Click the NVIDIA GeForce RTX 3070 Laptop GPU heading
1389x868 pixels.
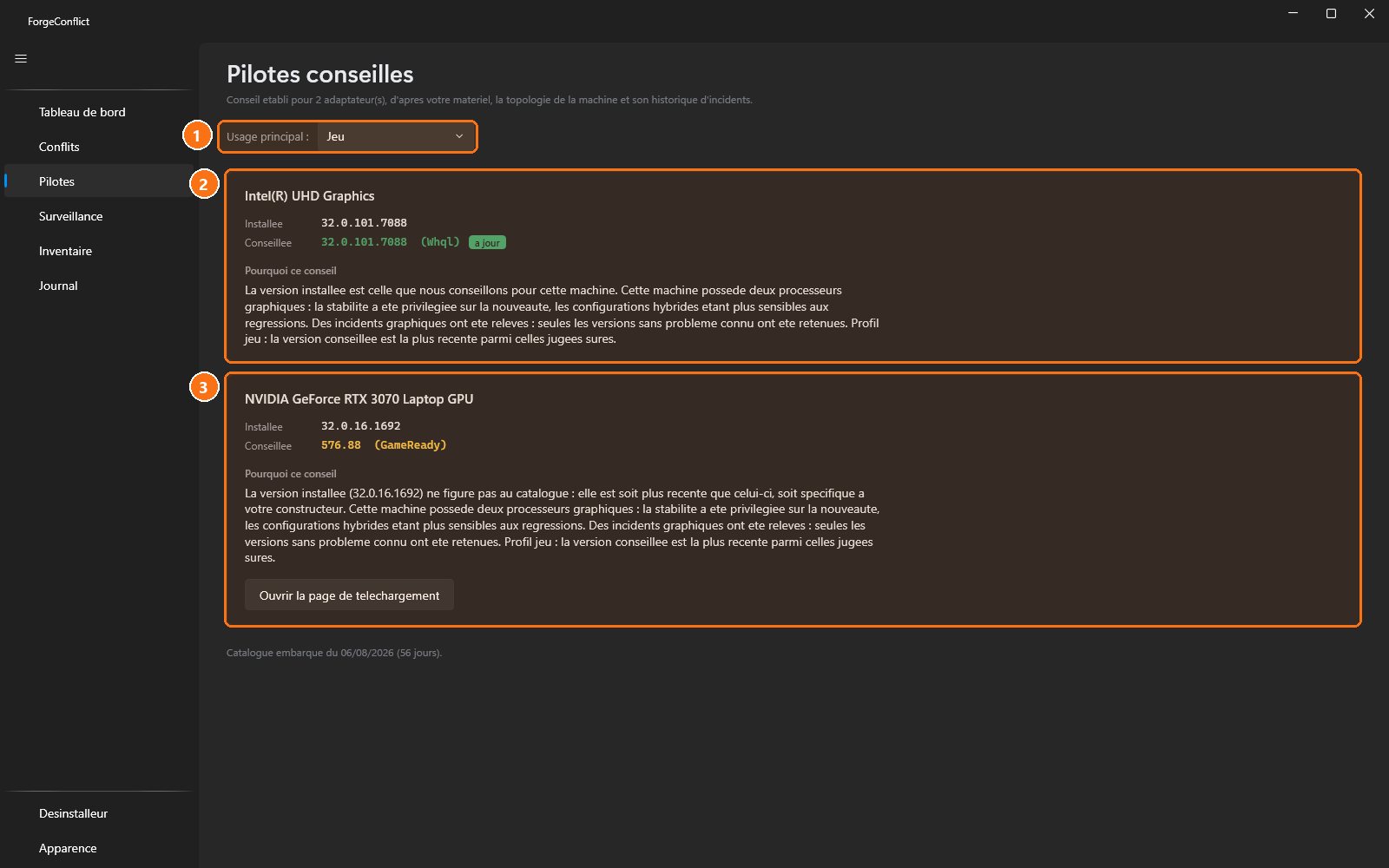[x=359, y=399]
